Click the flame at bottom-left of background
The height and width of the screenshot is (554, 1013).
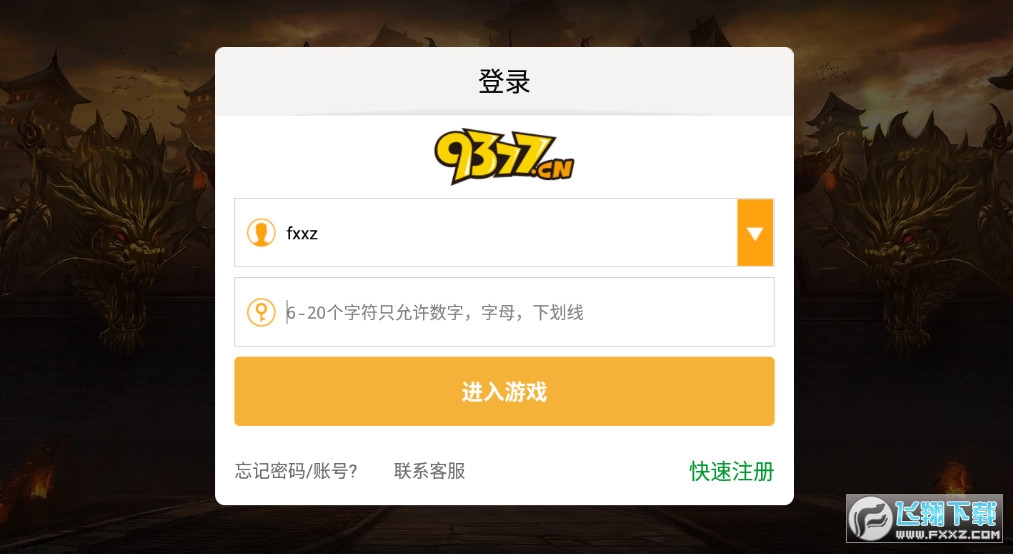[40, 481]
